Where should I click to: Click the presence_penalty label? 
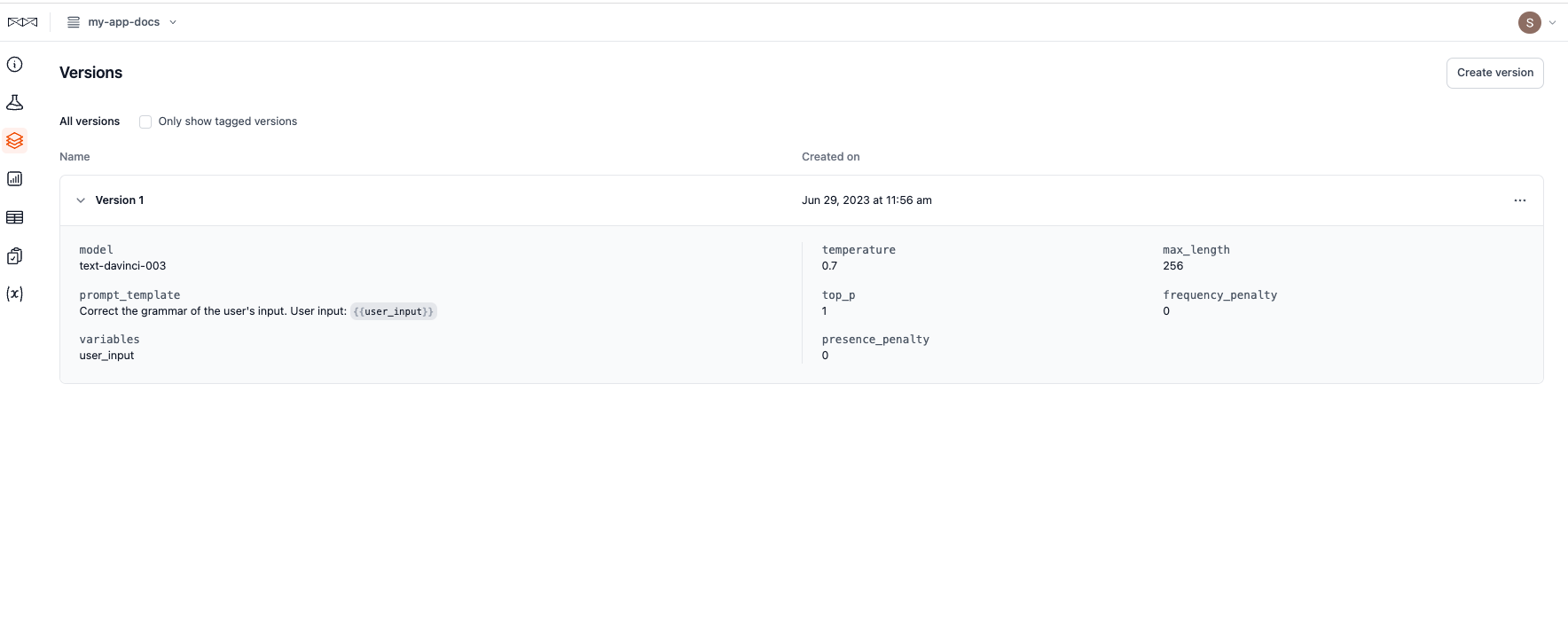875,340
